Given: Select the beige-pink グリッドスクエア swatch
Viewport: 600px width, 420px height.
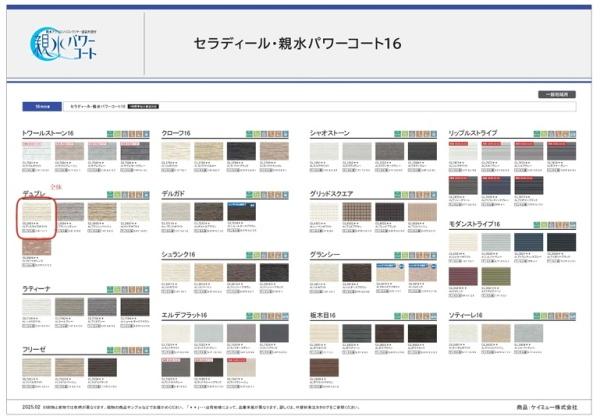Looking at the screenshot, I should 422,212.
